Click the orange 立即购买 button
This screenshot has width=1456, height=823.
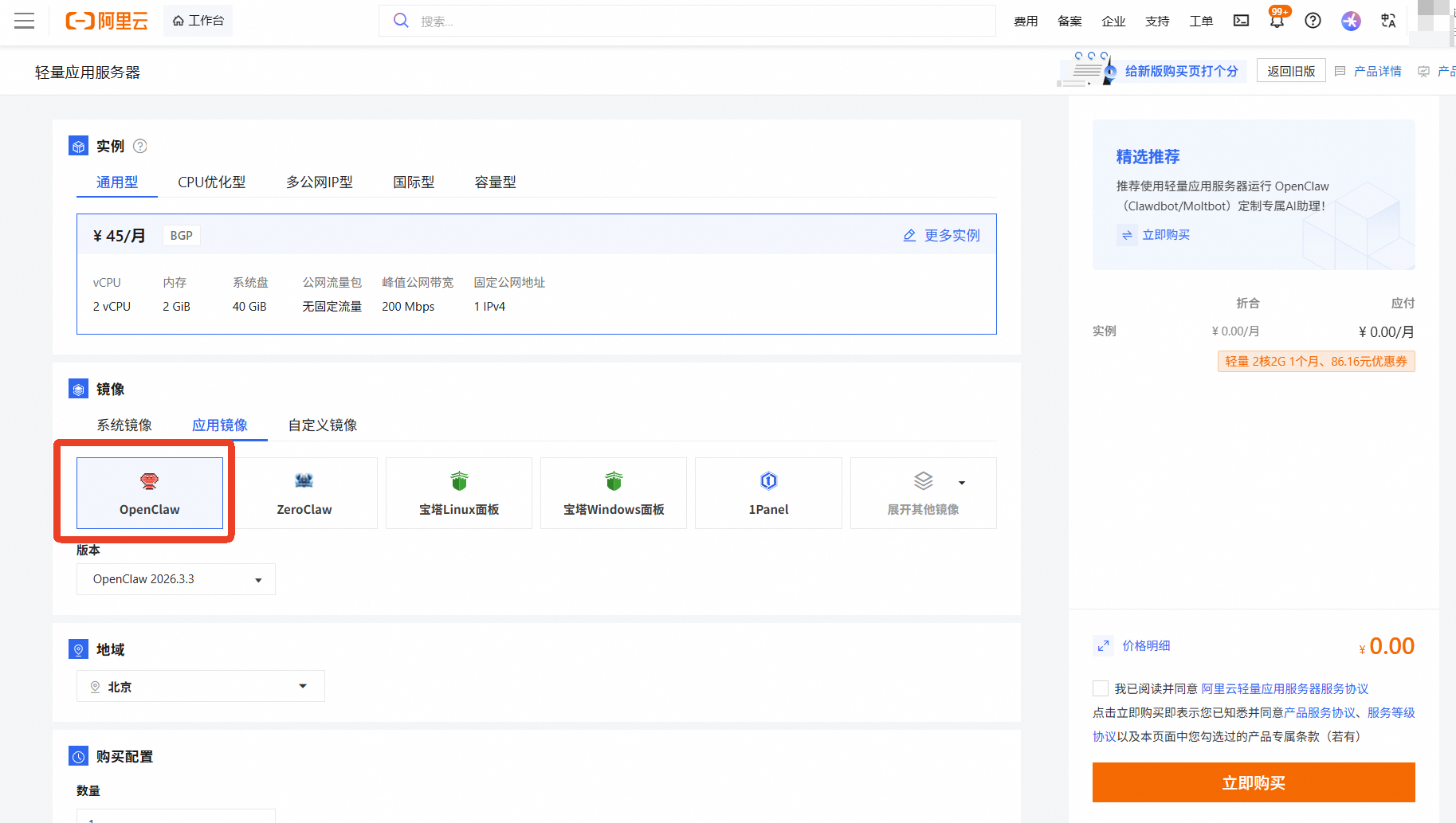pos(1253,782)
